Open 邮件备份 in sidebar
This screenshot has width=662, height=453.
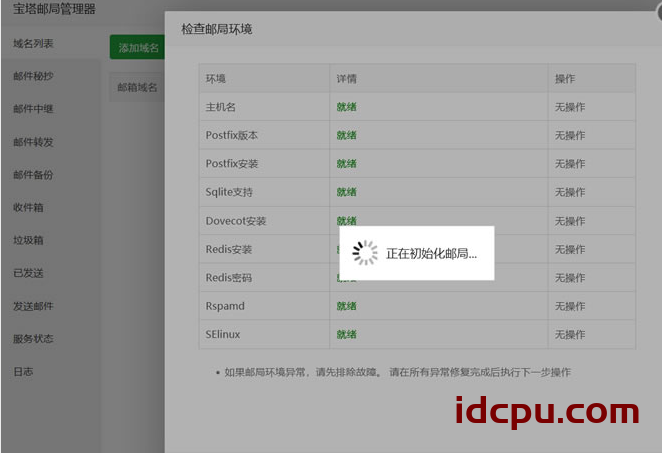33,175
